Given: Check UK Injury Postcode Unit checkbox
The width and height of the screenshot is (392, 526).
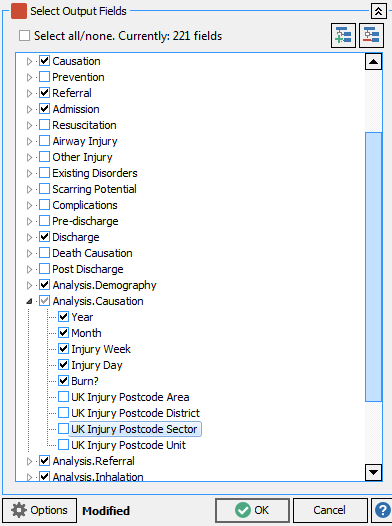Looking at the screenshot, I should click(63, 445).
